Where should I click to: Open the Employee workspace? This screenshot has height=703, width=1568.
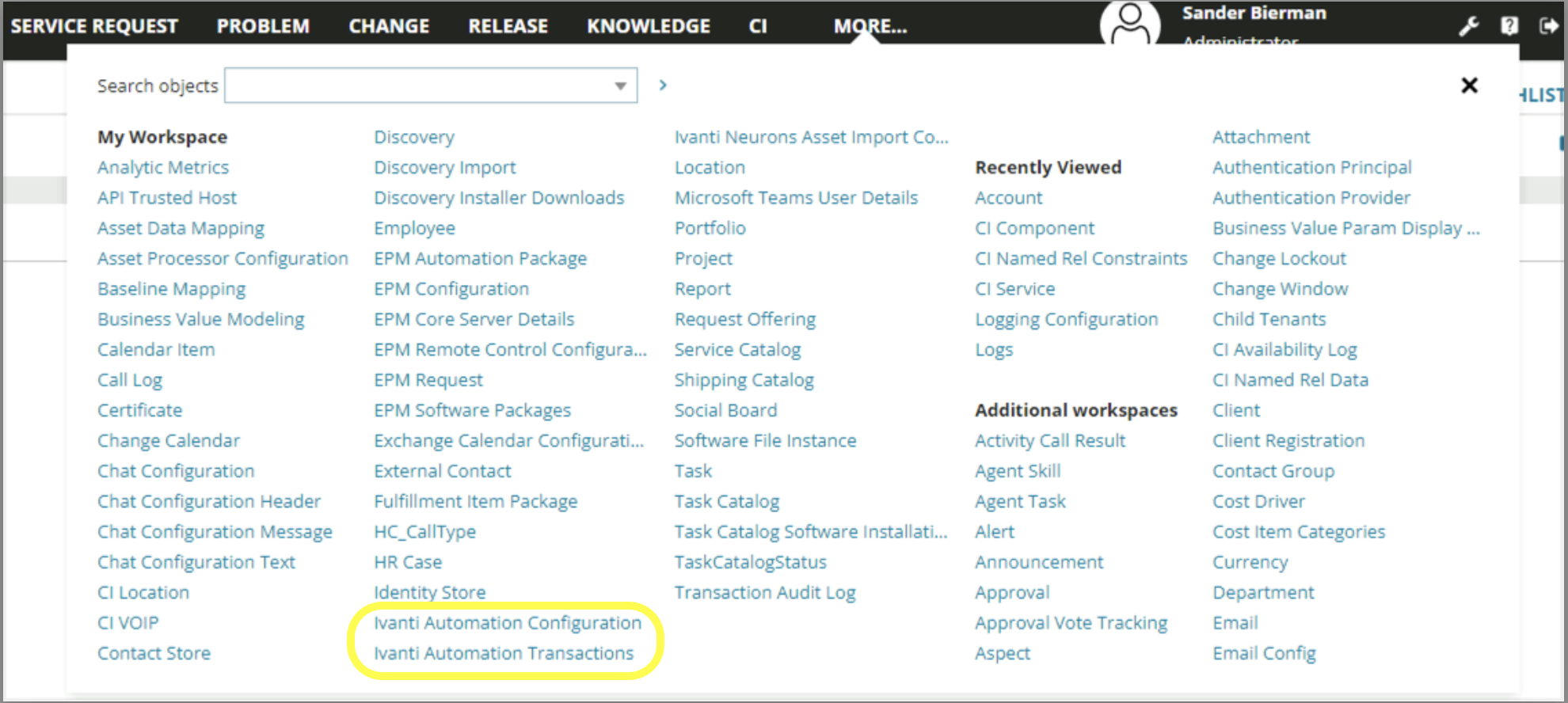point(414,228)
